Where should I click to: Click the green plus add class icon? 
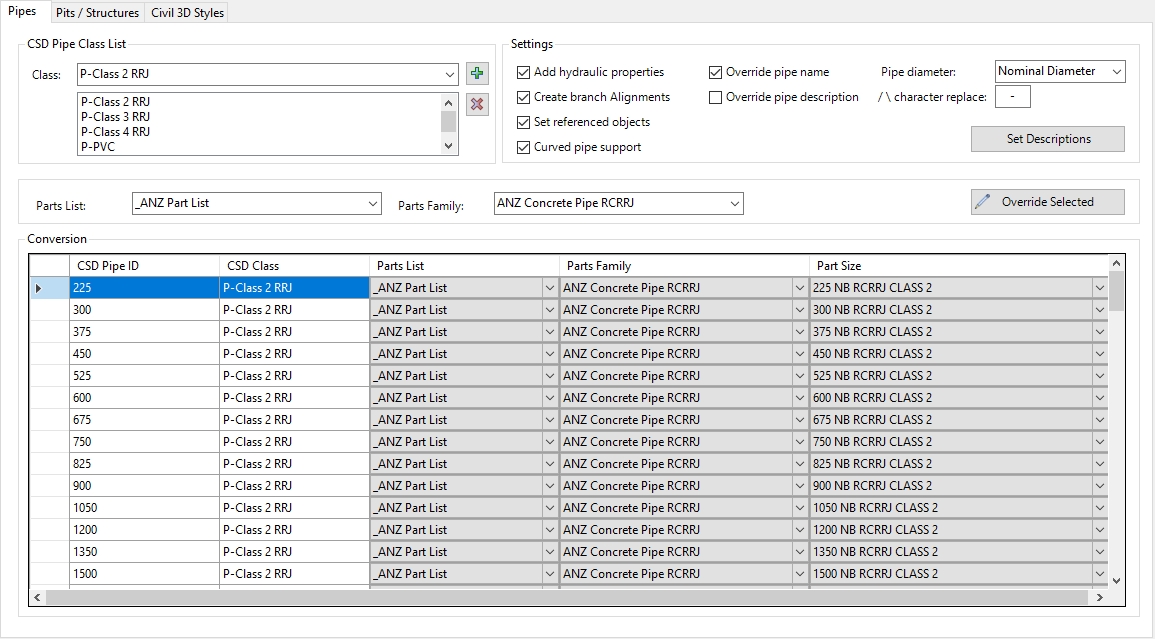pyautogui.click(x=477, y=74)
